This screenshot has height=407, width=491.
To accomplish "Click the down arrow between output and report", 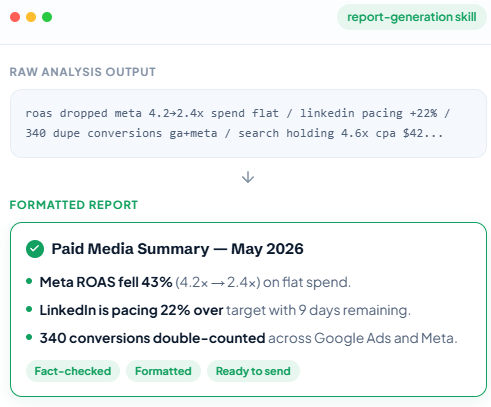I will (x=248, y=177).
